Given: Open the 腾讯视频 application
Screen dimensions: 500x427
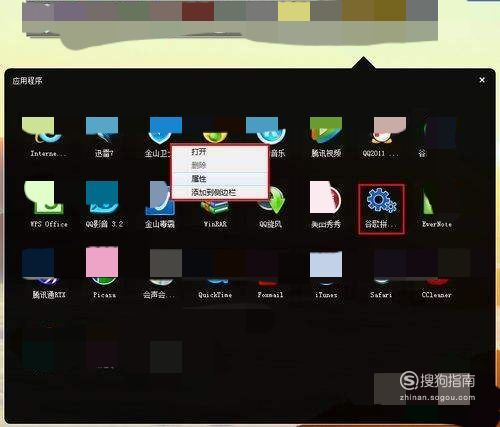Looking at the screenshot, I should (326, 130).
